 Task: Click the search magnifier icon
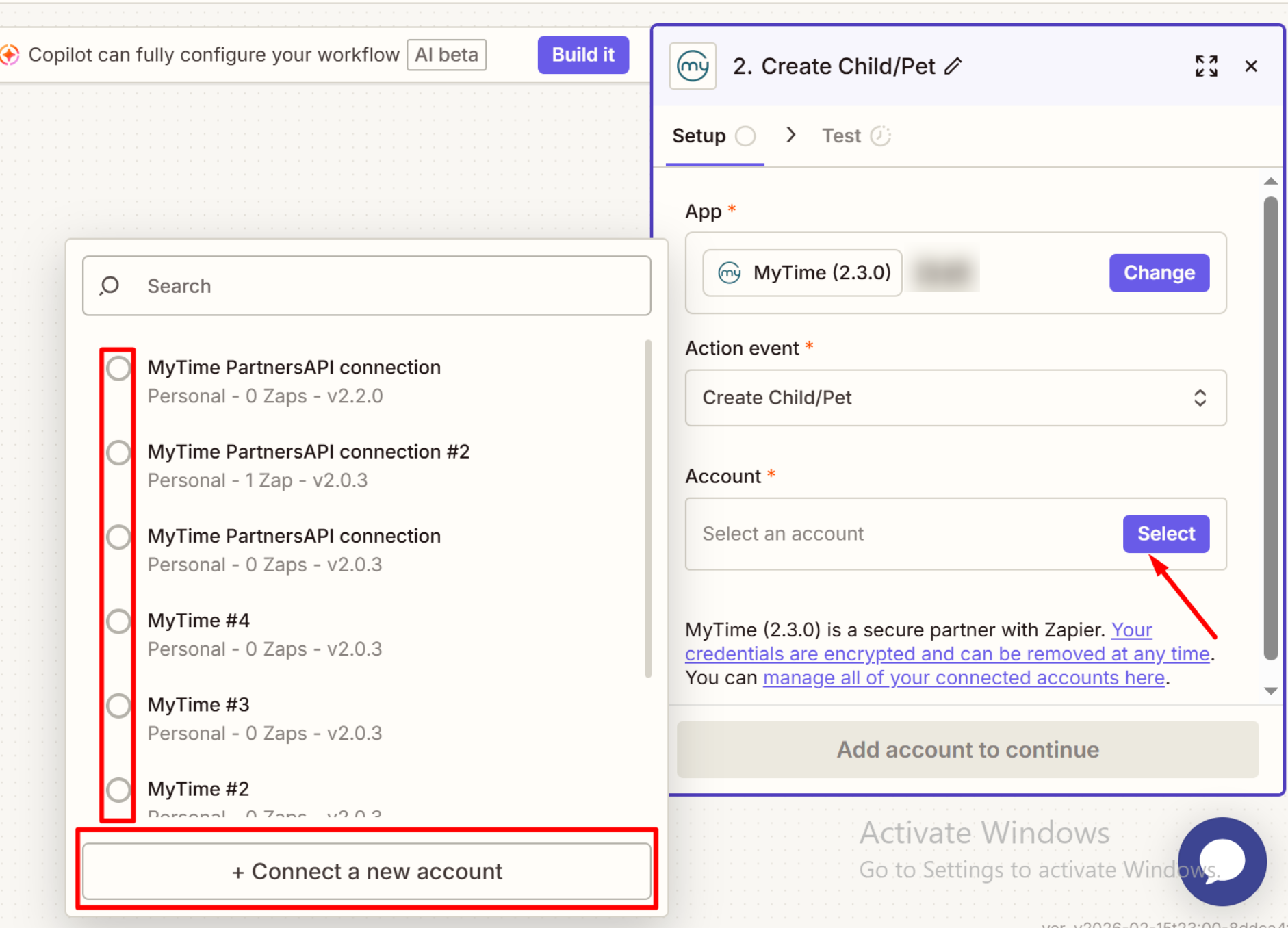(109, 286)
